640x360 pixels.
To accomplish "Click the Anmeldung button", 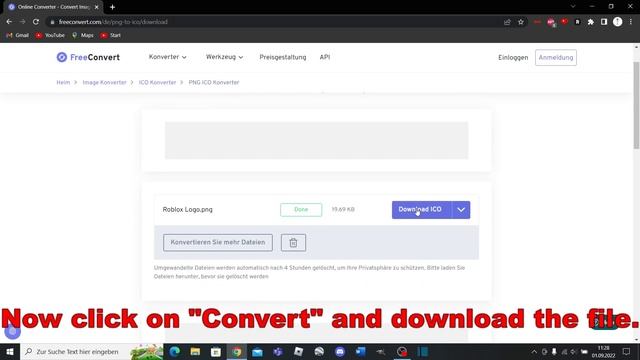I will [x=556, y=58].
